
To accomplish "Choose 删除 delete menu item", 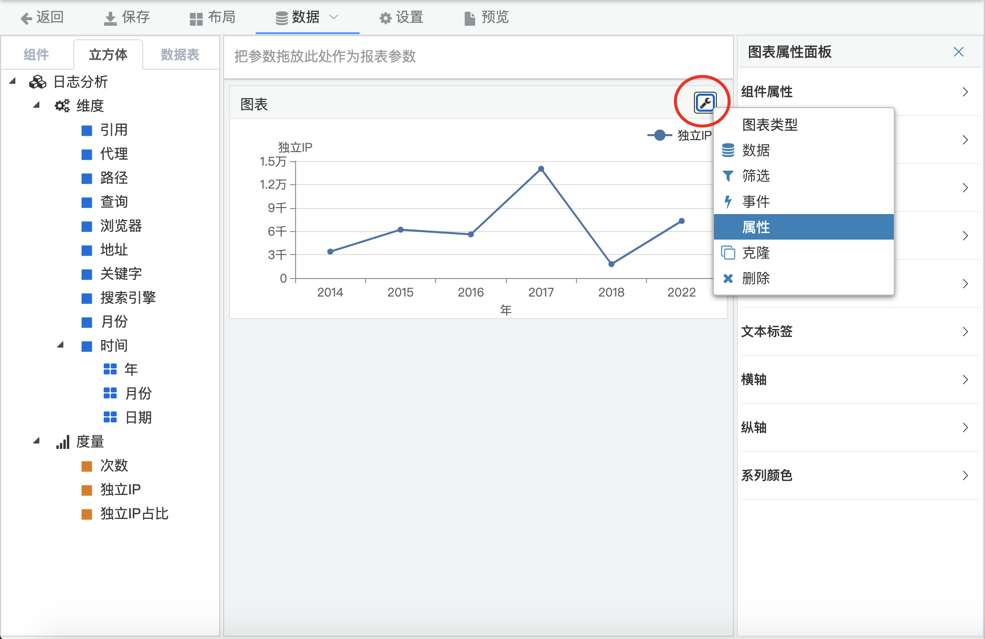I will pyautogui.click(x=803, y=278).
